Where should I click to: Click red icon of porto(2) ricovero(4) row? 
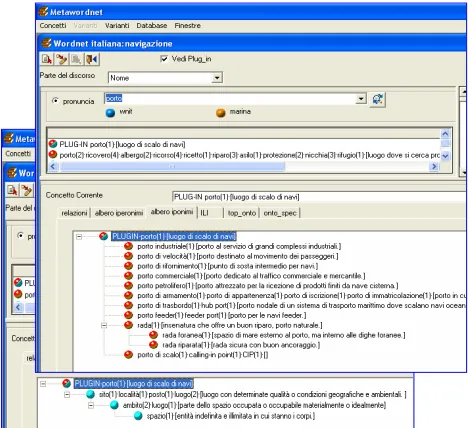point(53,154)
